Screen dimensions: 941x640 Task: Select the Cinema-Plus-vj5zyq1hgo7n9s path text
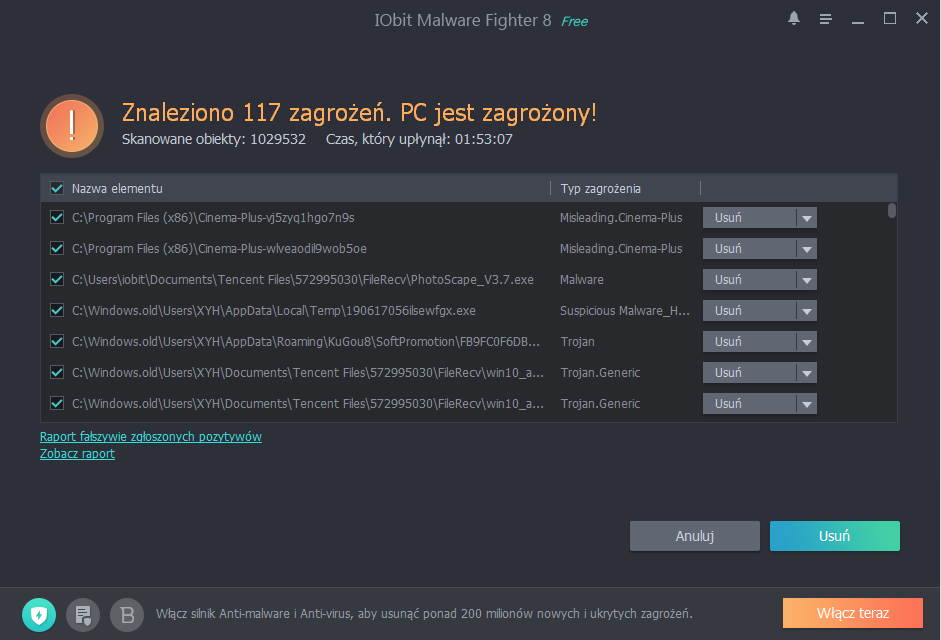pyautogui.click(x=213, y=217)
